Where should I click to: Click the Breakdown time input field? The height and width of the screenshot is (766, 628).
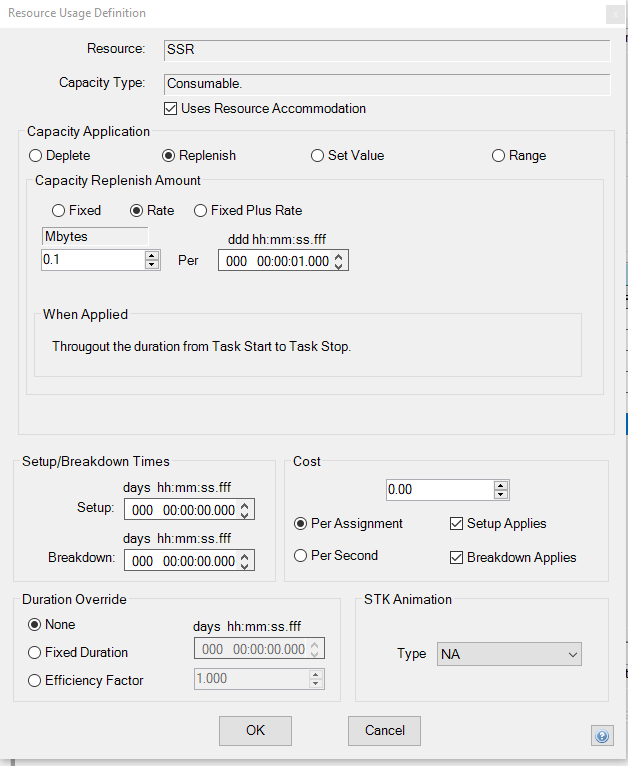point(182,561)
